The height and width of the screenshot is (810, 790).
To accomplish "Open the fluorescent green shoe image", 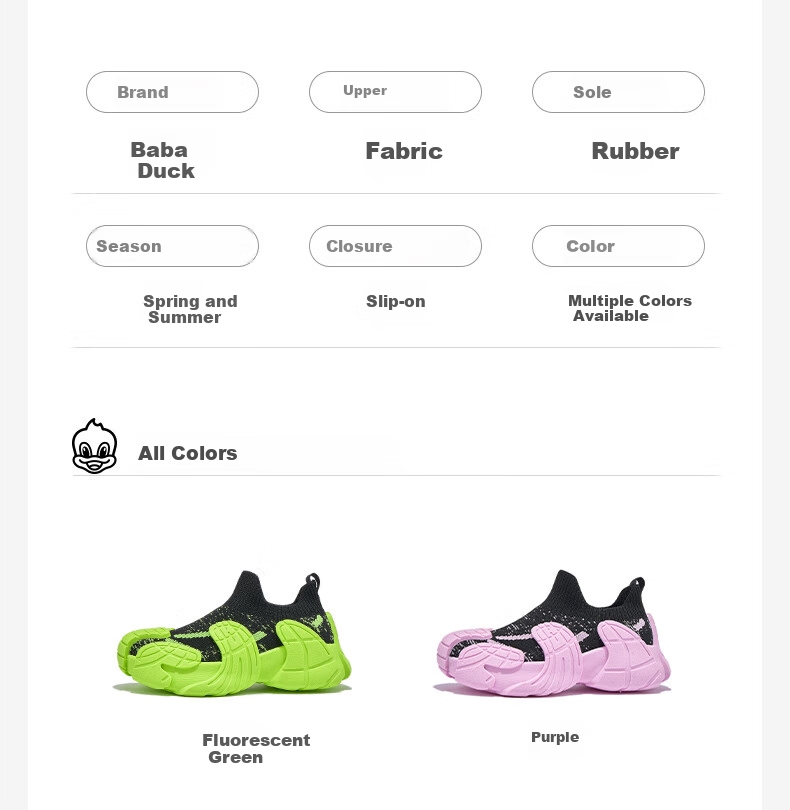I will (x=233, y=633).
